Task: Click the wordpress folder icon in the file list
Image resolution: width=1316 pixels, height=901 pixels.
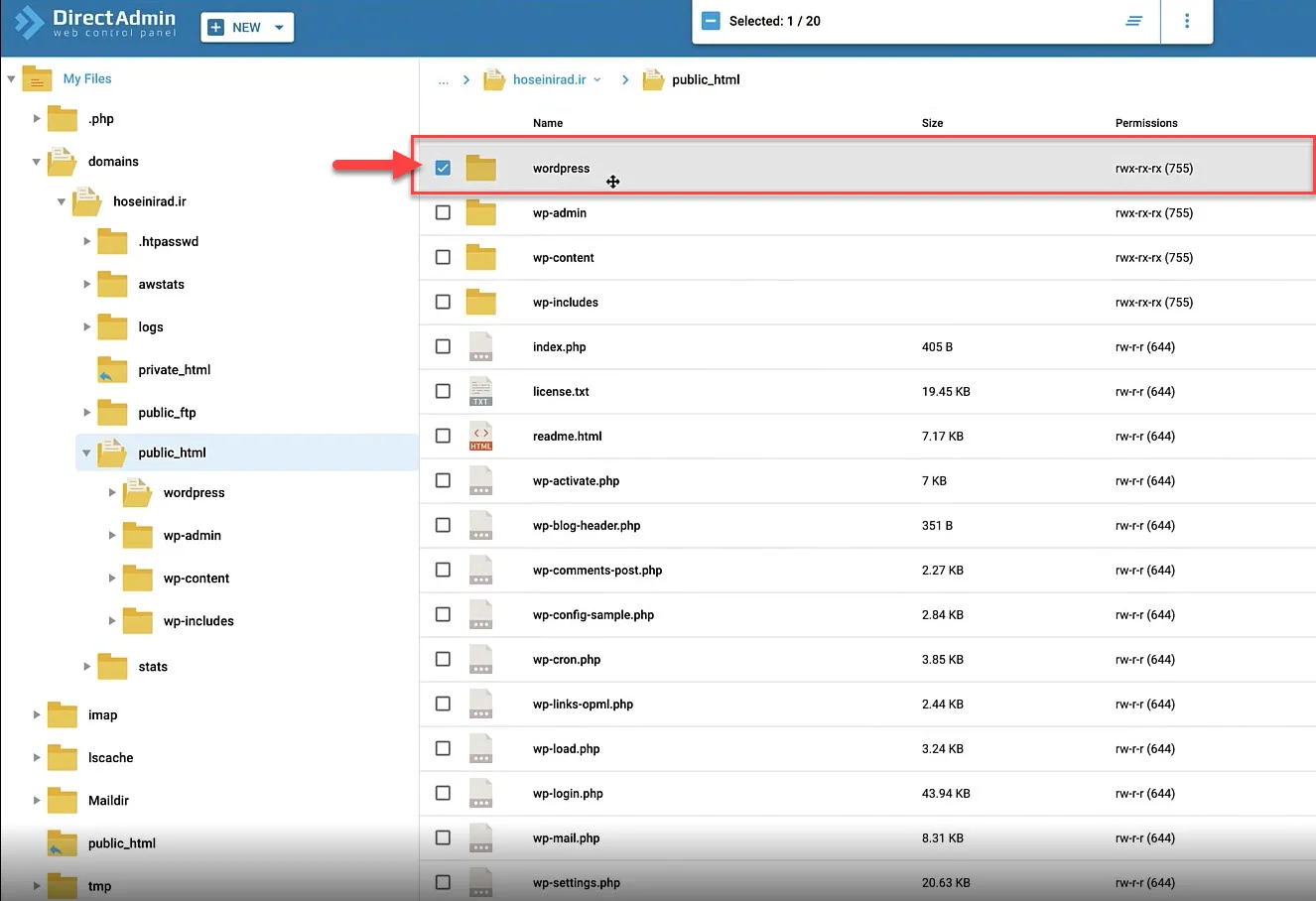Action: tap(480, 168)
